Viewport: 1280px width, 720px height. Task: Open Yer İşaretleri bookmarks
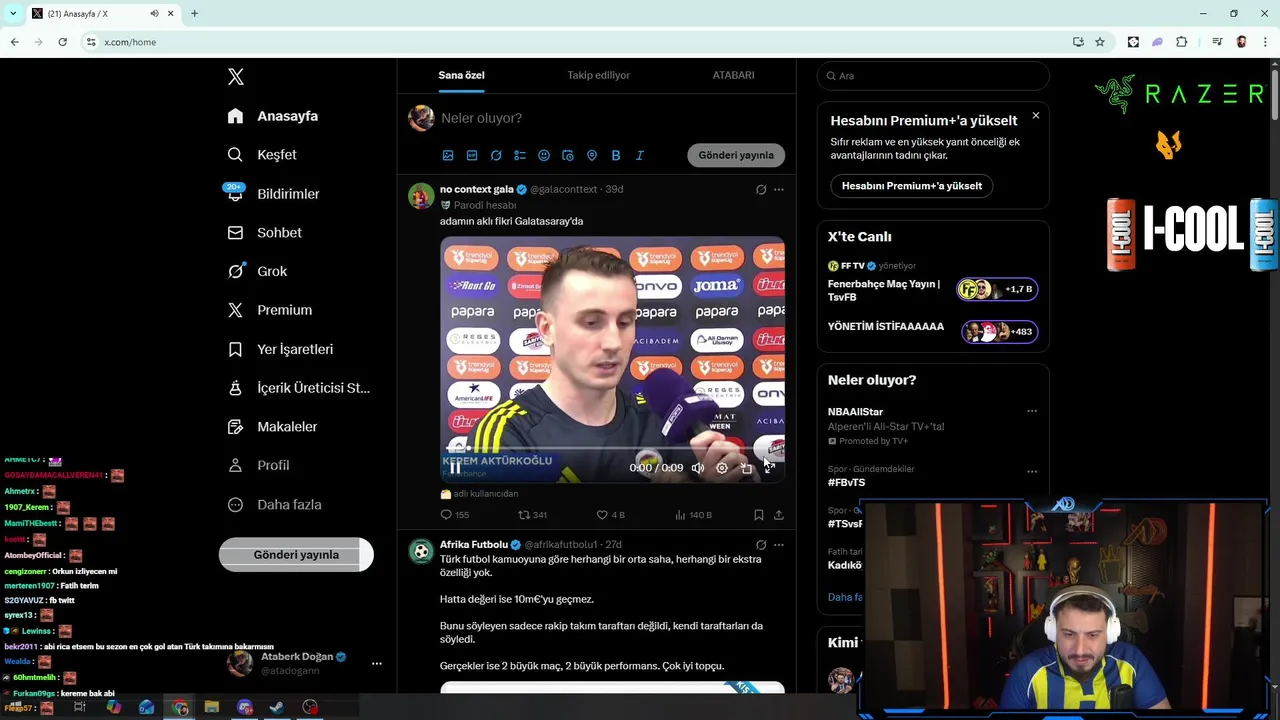(x=280, y=349)
